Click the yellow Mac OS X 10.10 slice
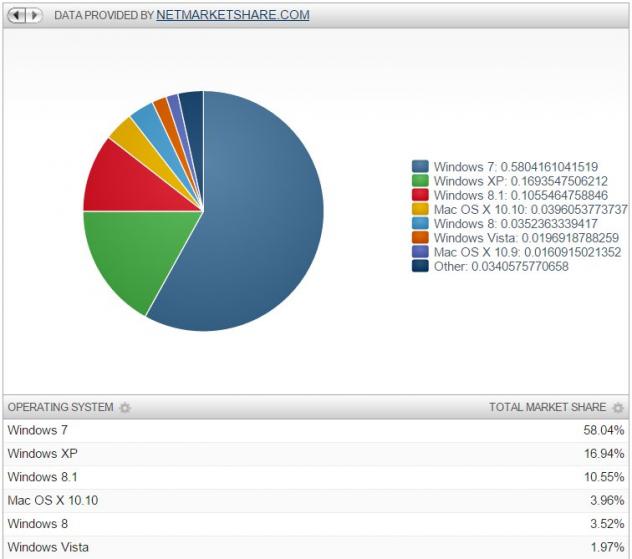632x559 pixels. [x=124, y=134]
